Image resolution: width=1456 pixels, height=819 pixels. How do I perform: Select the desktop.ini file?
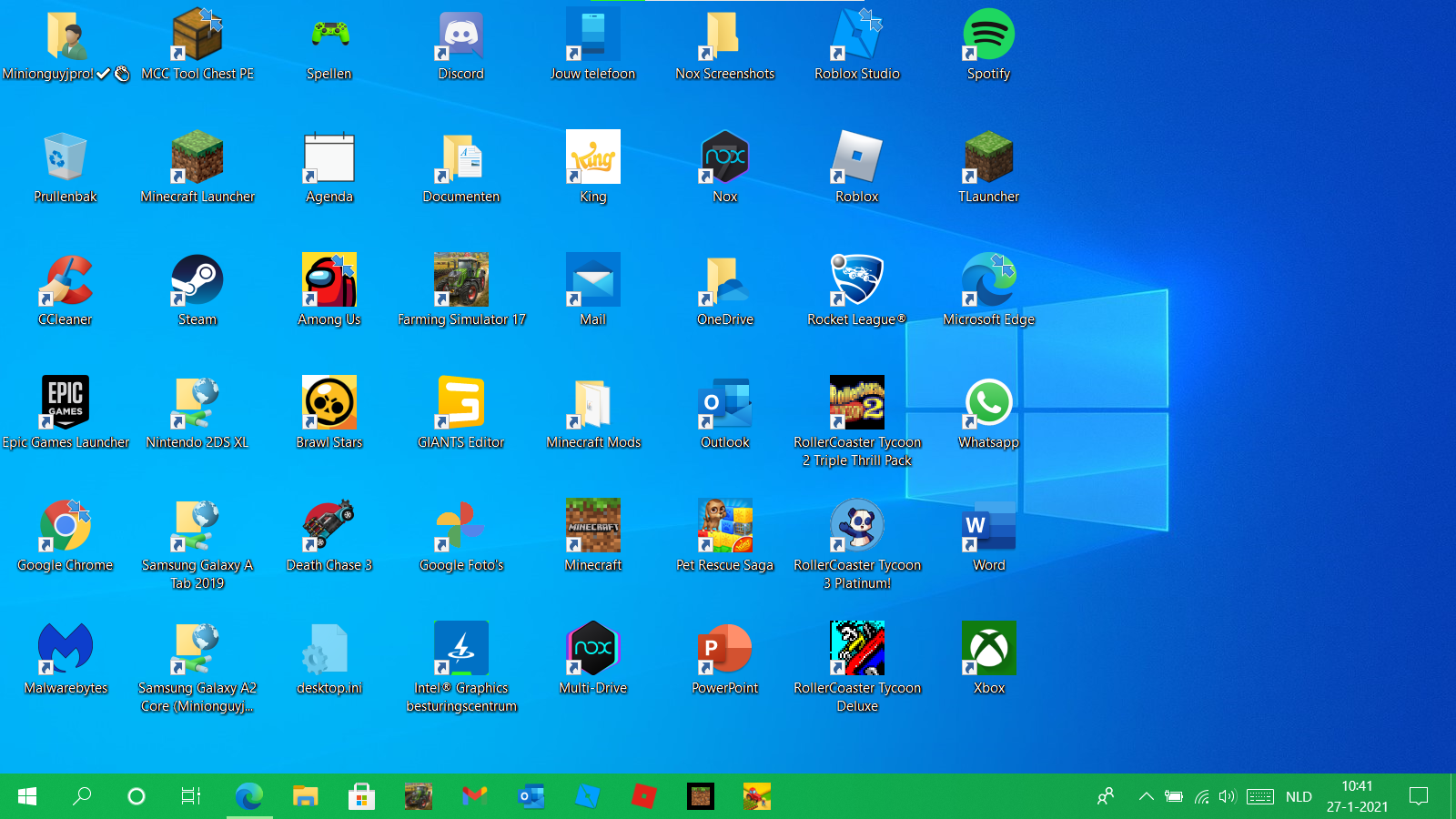pyautogui.click(x=329, y=660)
